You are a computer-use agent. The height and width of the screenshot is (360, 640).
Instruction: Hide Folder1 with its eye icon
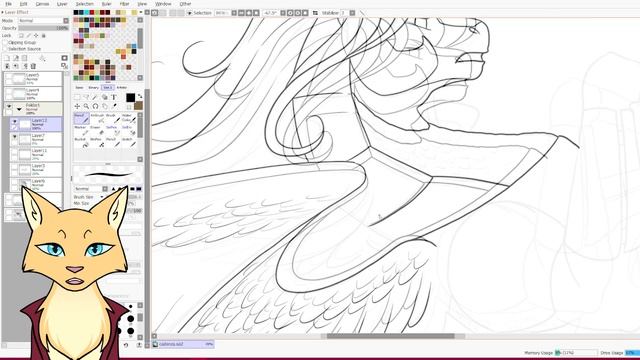pos(9,106)
